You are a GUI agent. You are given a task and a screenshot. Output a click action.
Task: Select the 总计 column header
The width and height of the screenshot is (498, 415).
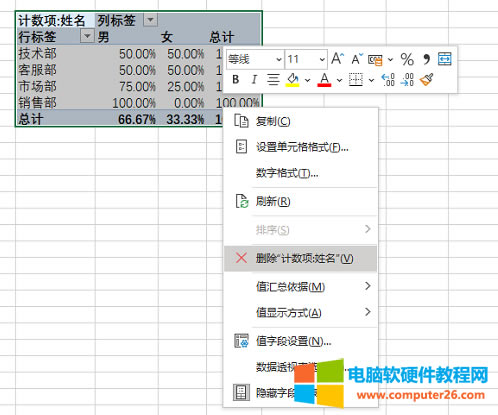[x=233, y=37]
